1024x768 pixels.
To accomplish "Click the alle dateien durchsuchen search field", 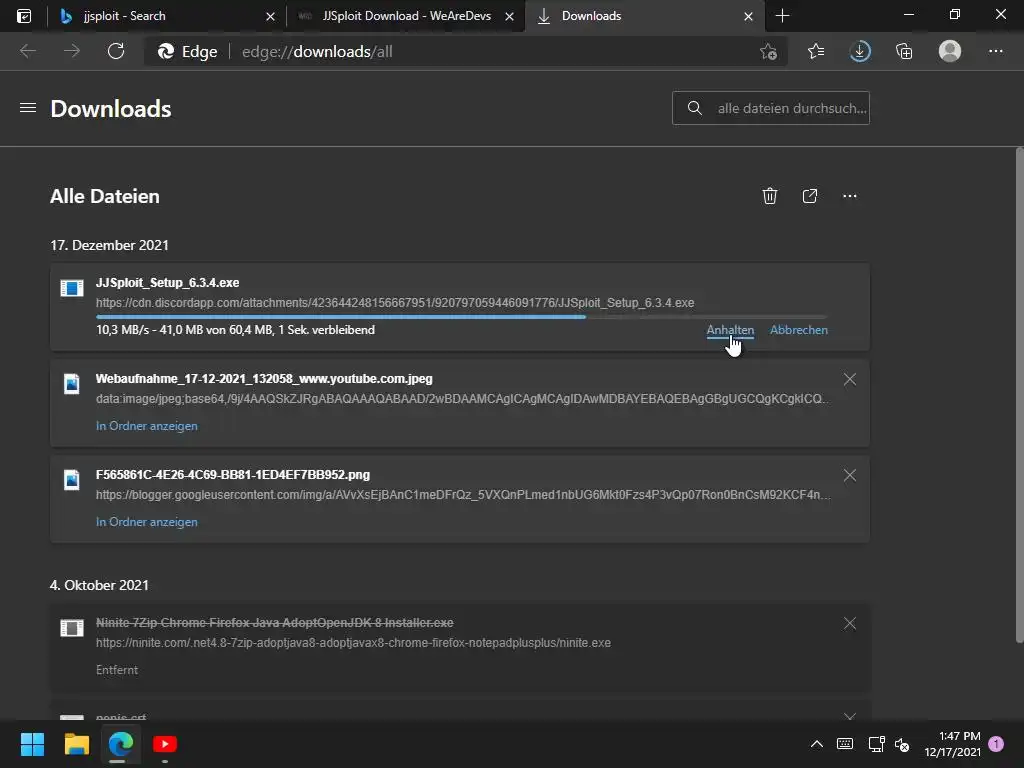I will [x=771, y=108].
